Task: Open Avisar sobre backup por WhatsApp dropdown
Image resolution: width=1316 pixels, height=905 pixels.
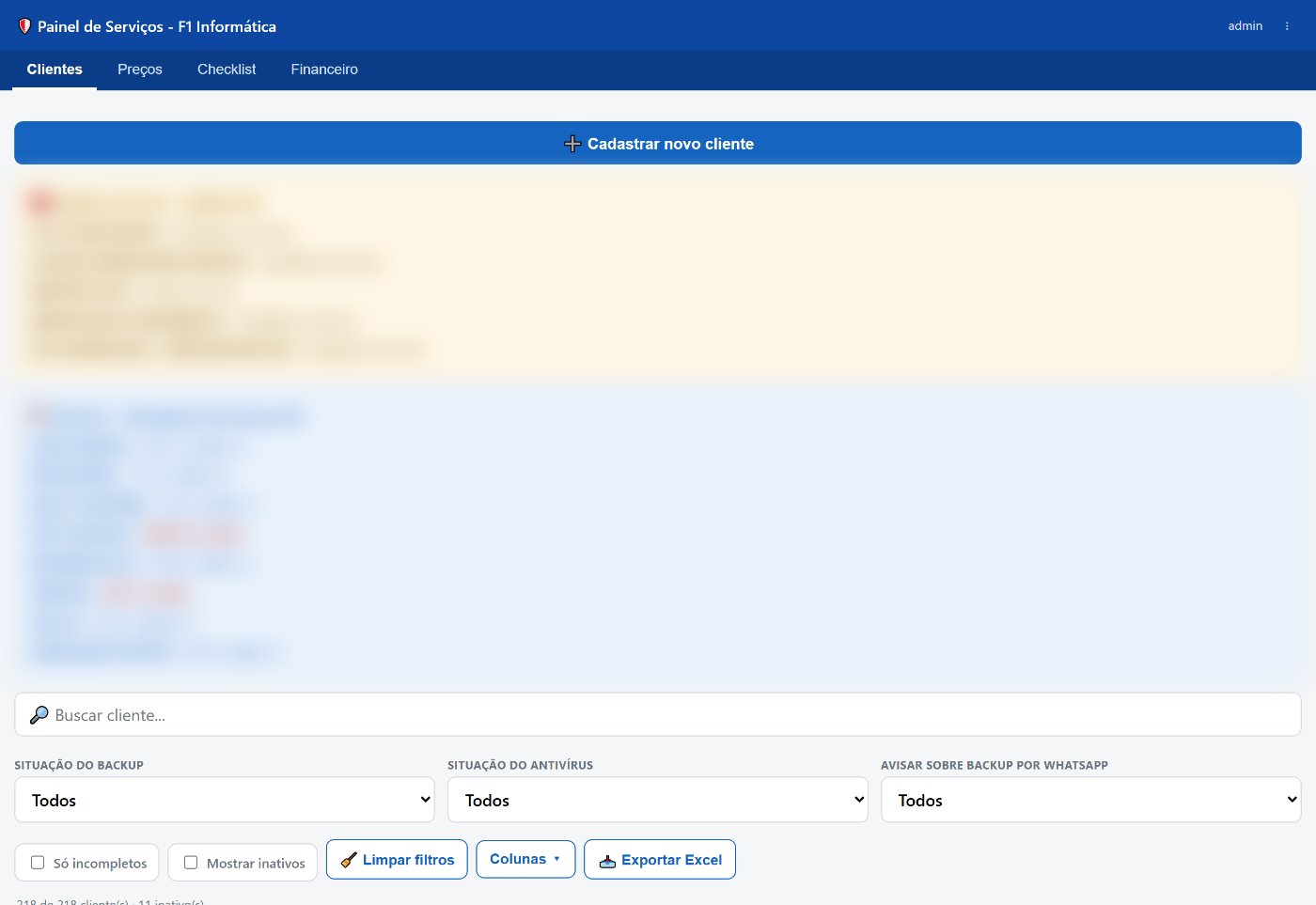Action: point(1091,800)
